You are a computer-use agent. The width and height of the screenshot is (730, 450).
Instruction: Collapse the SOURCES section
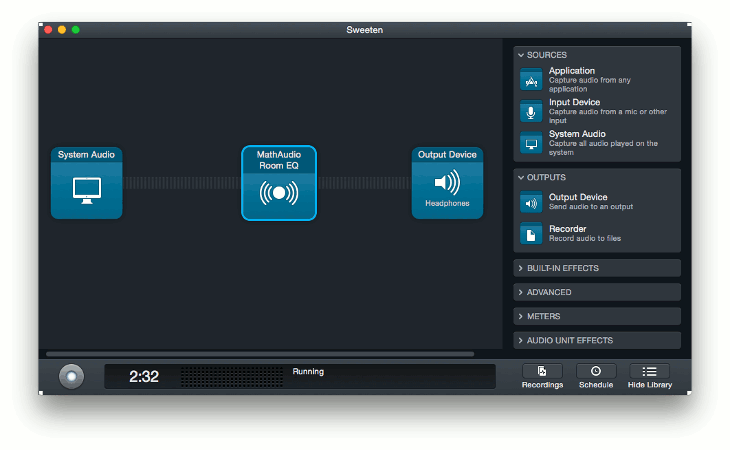pyautogui.click(x=521, y=55)
